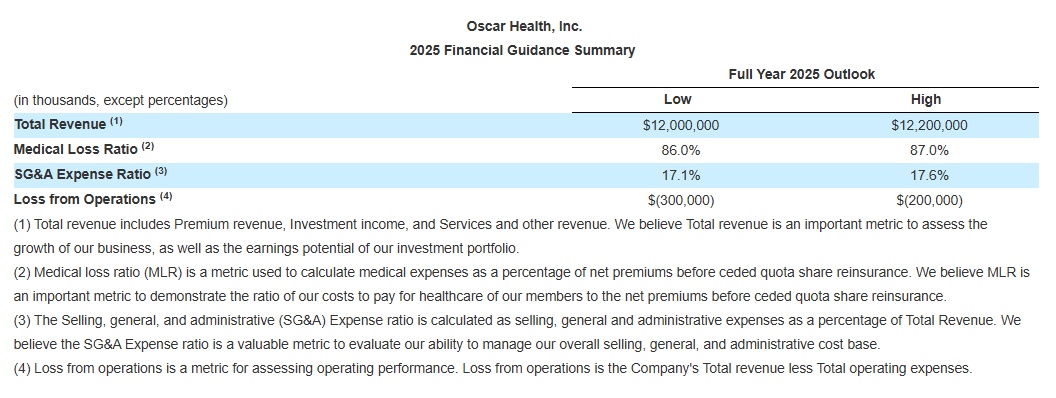
Task: Click the 87.0% high MLR value
Action: [929, 150]
